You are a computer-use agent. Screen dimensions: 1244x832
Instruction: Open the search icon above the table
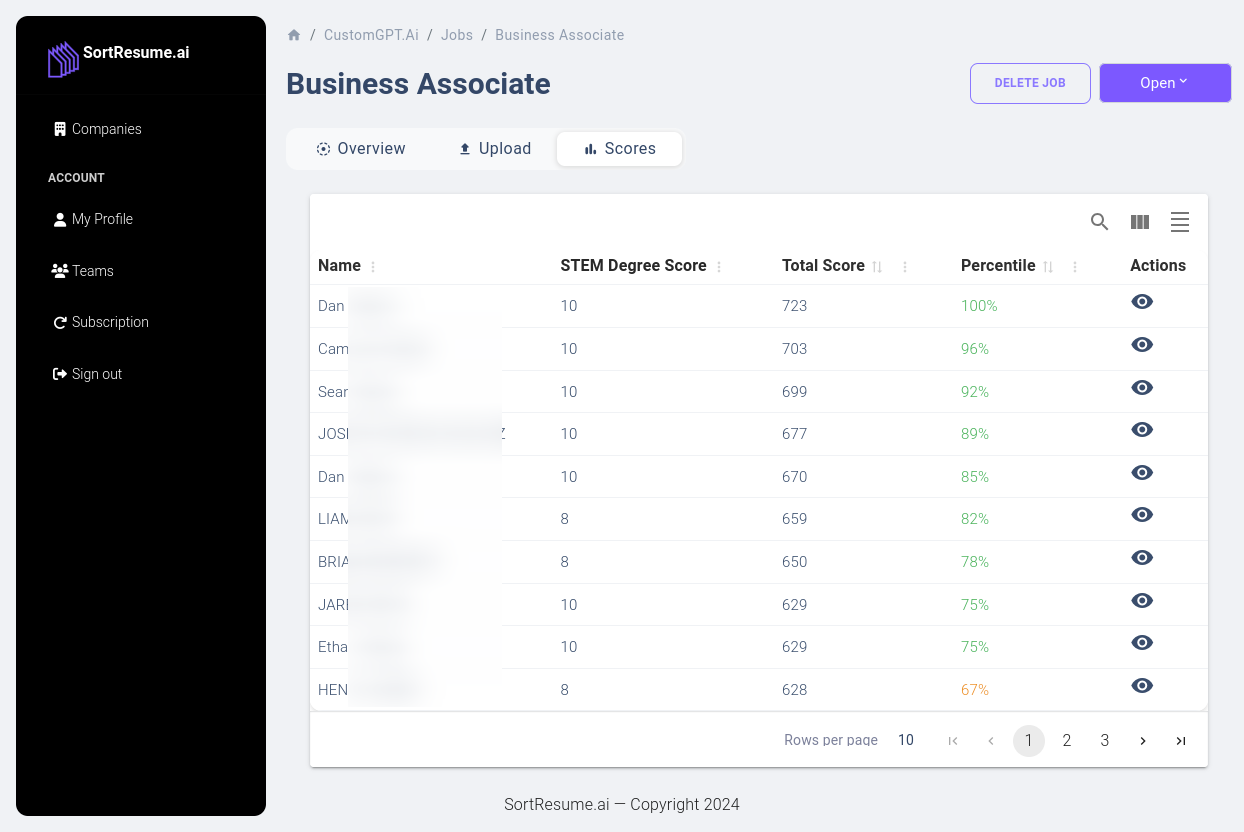(x=1100, y=222)
